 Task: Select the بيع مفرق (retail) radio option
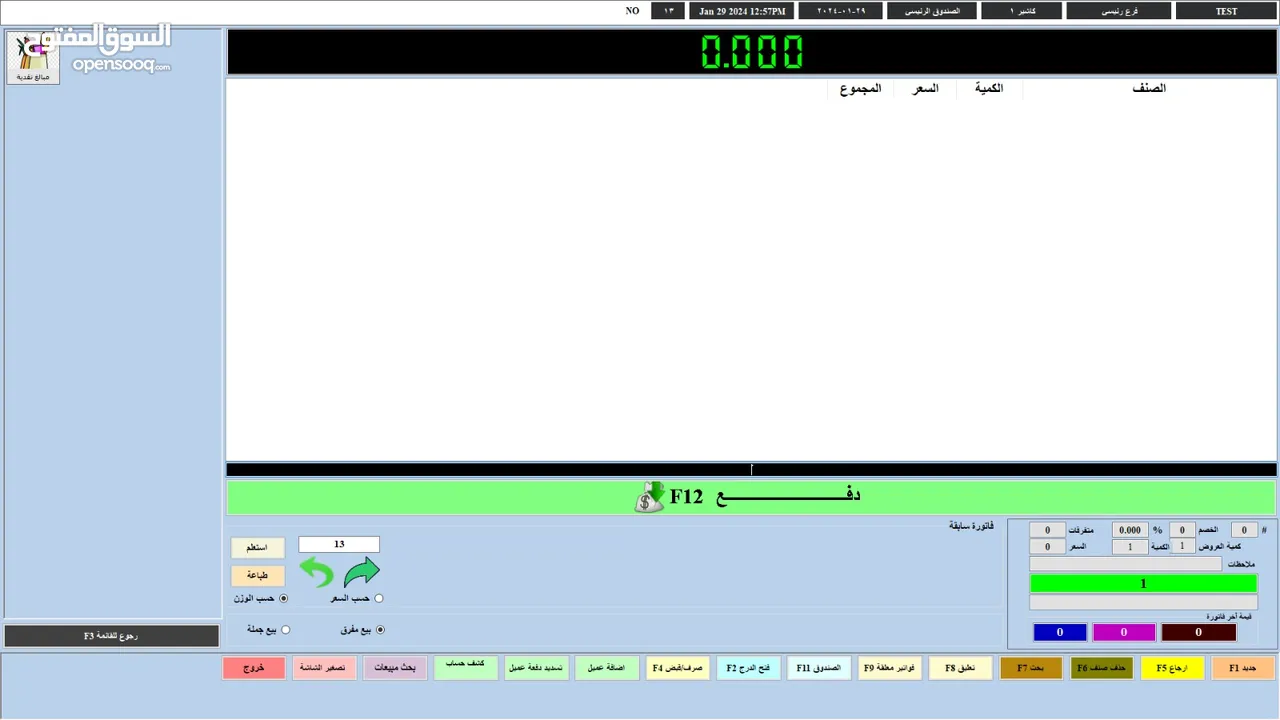tap(380, 630)
